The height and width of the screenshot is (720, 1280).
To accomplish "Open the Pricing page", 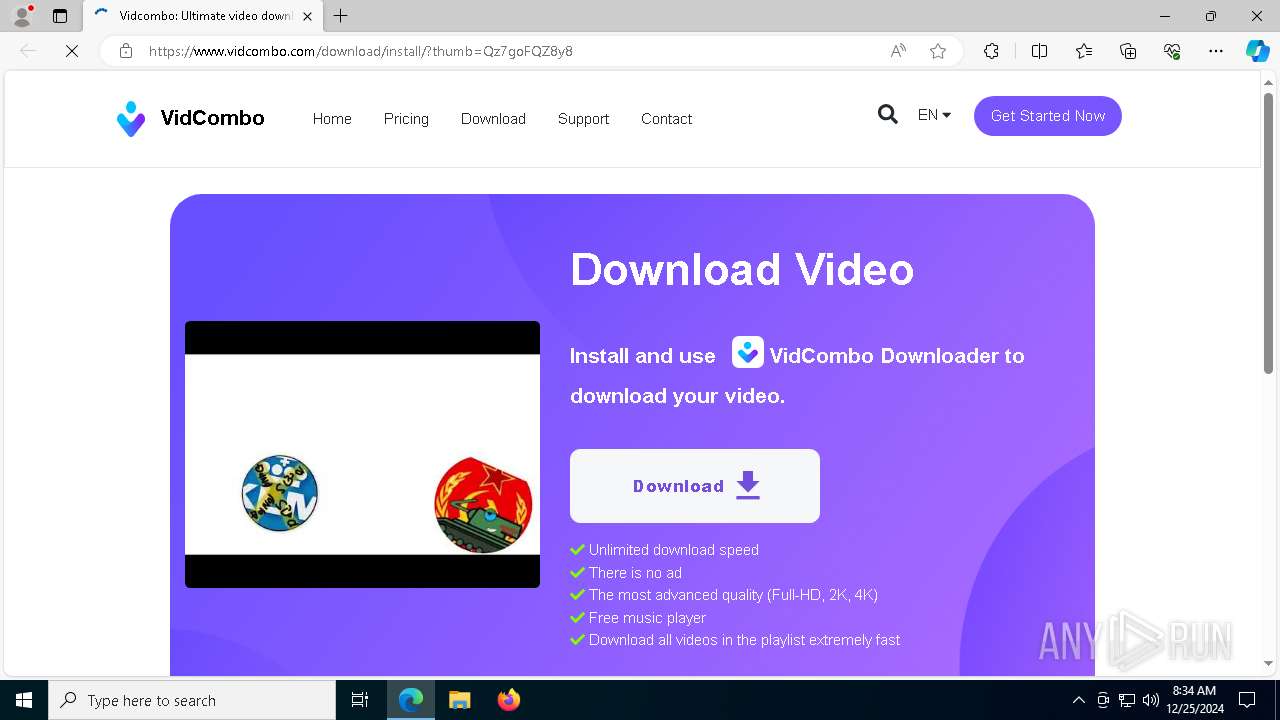I will click(x=406, y=118).
